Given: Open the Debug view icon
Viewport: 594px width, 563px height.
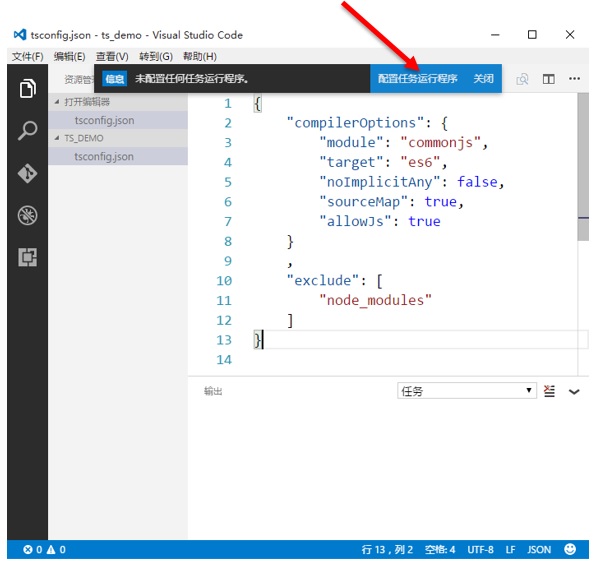Looking at the screenshot, I should pos(28,216).
